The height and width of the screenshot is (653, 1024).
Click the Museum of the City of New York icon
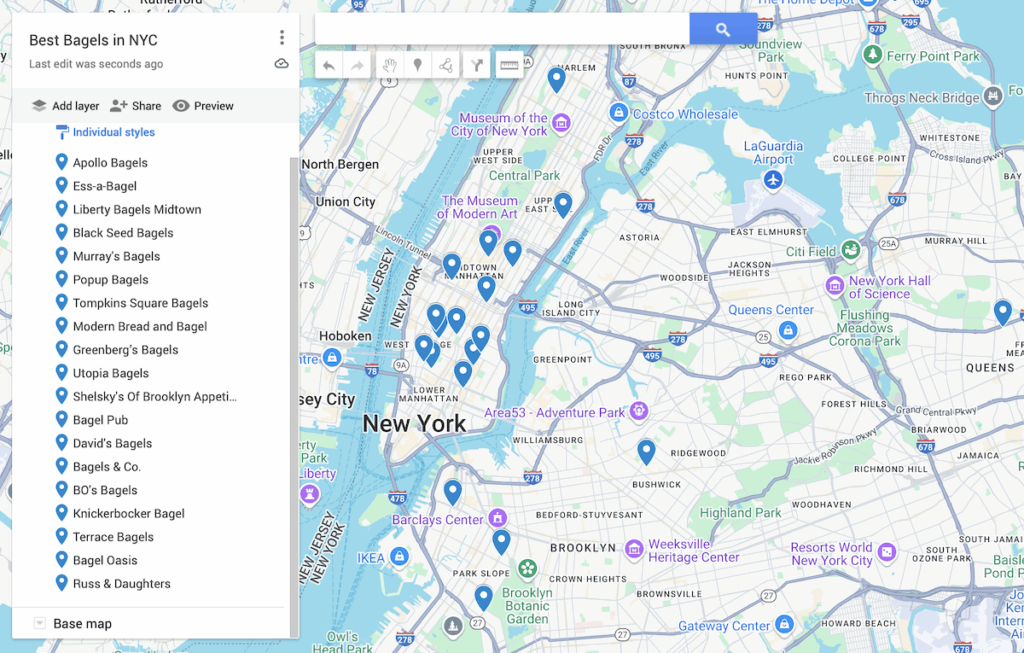(x=561, y=122)
